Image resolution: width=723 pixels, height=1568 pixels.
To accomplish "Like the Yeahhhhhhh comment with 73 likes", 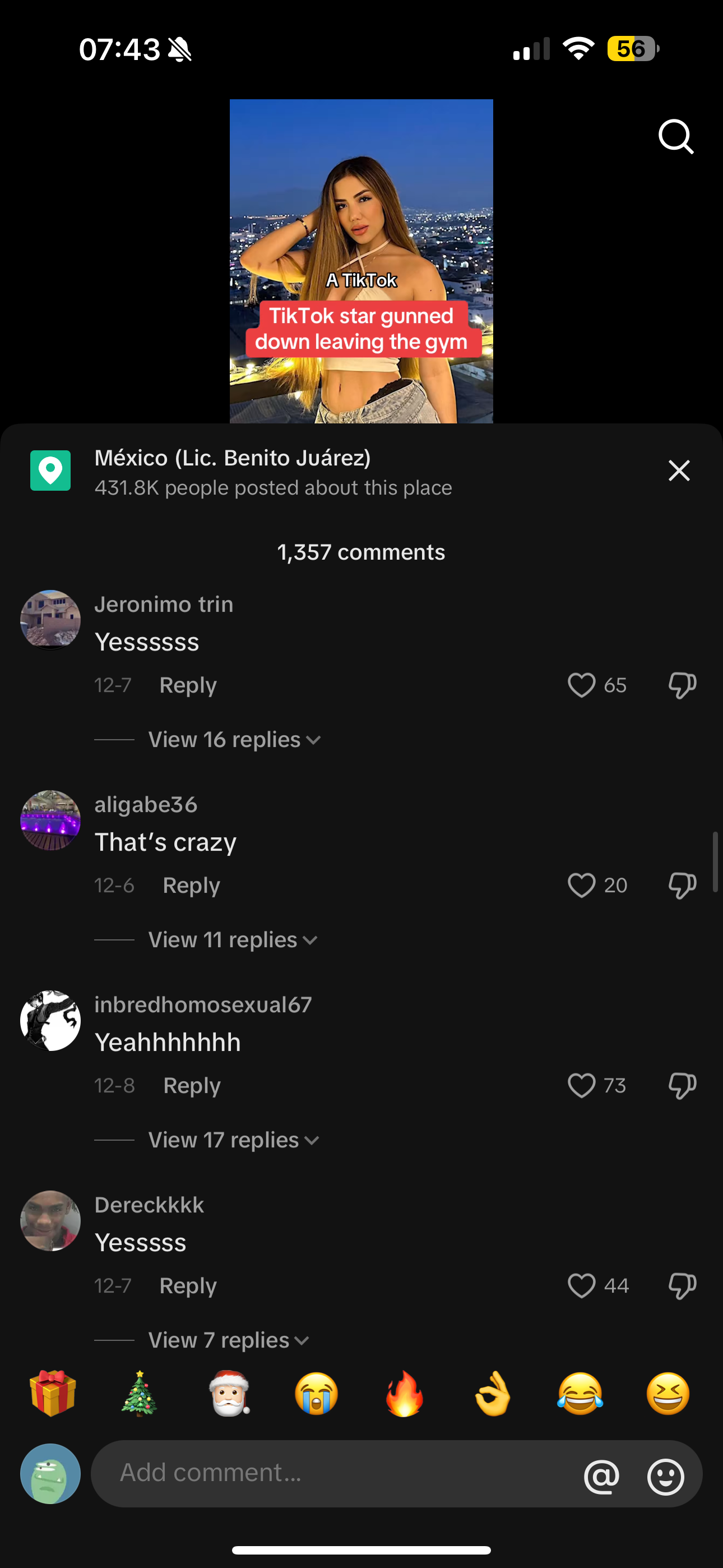I will click(x=581, y=1085).
